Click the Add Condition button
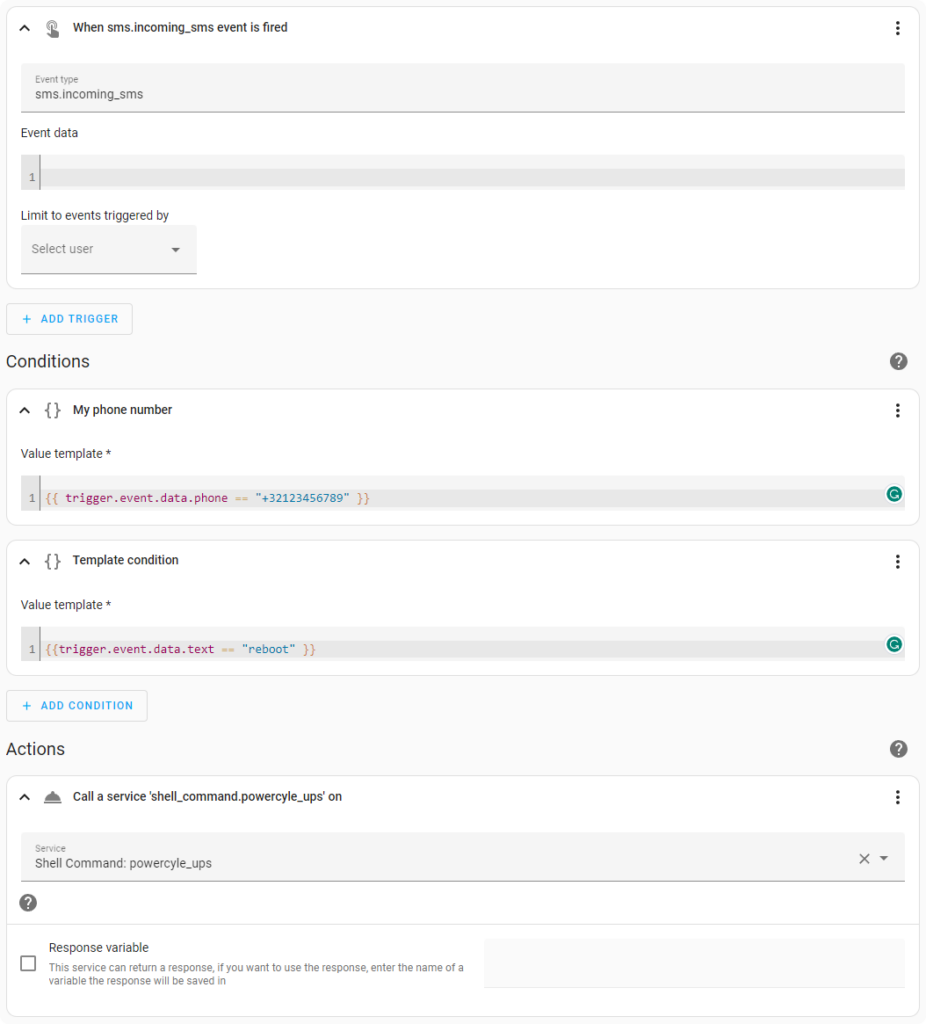This screenshot has width=926, height=1024. 76,705
